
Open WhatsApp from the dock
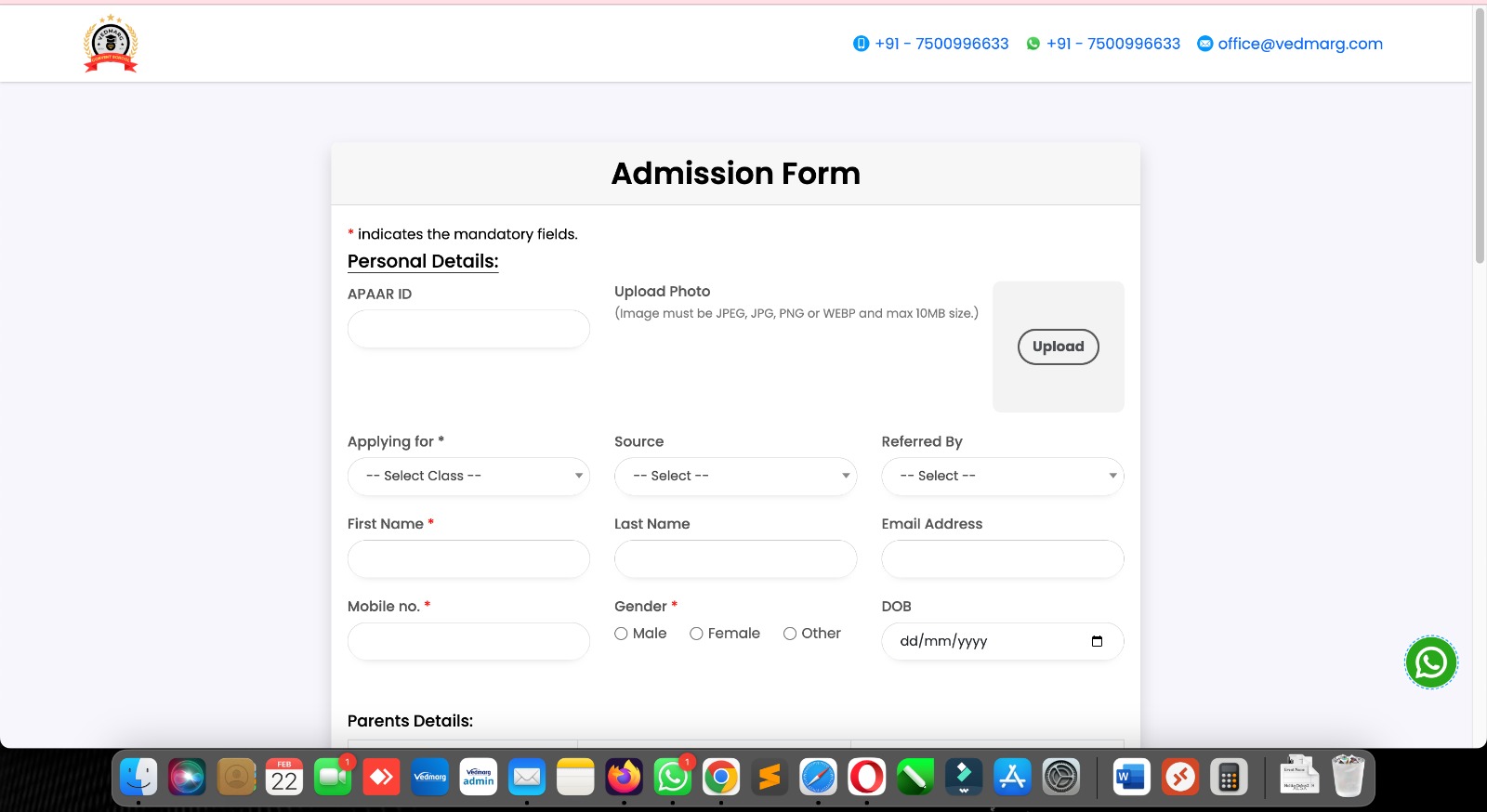tap(673, 777)
